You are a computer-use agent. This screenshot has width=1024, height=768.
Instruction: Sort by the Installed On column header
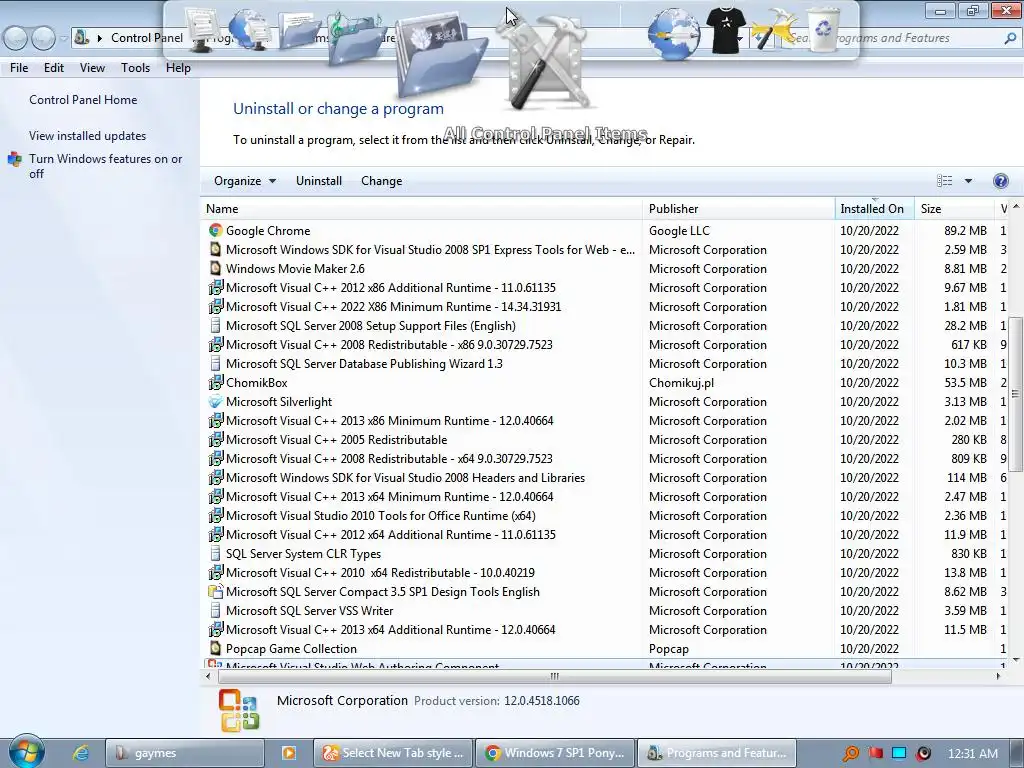(x=874, y=209)
